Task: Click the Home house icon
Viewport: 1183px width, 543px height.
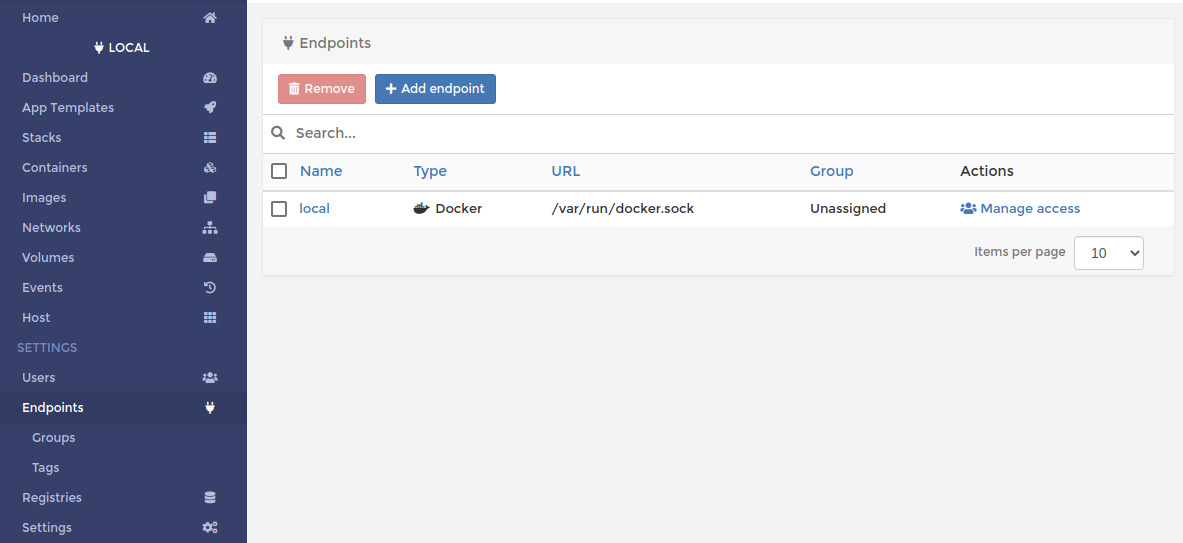Action: click(210, 17)
